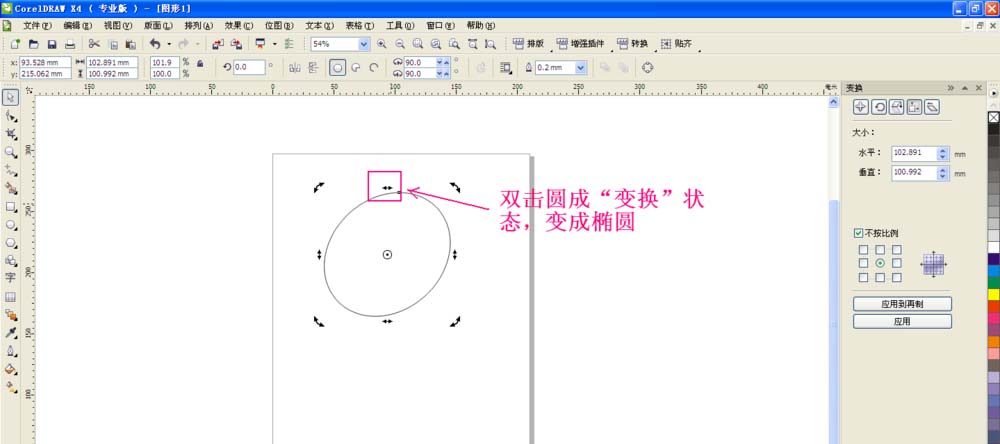Image resolution: width=1000 pixels, height=444 pixels.
Task: Select the Smart Fill tool in the toolbox
Action: point(11,188)
